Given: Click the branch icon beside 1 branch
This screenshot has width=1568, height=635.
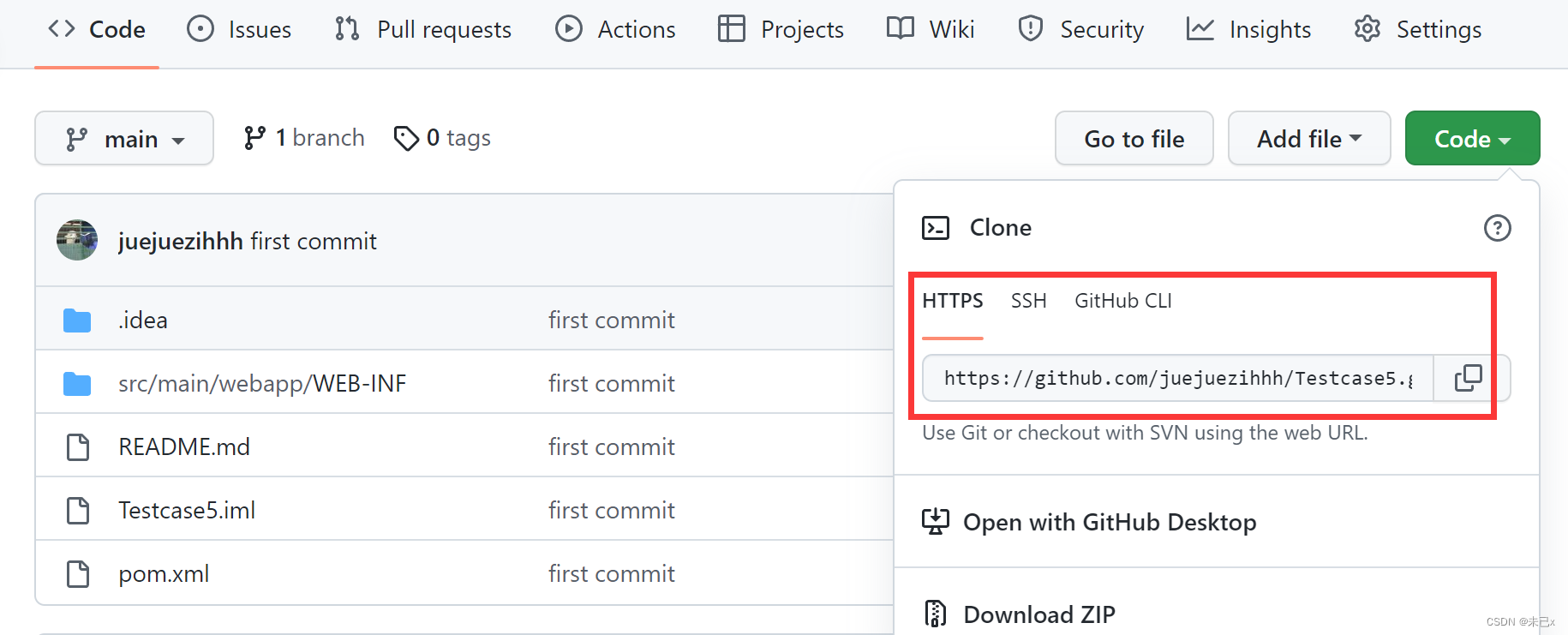Looking at the screenshot, I should tap(254, 138).
